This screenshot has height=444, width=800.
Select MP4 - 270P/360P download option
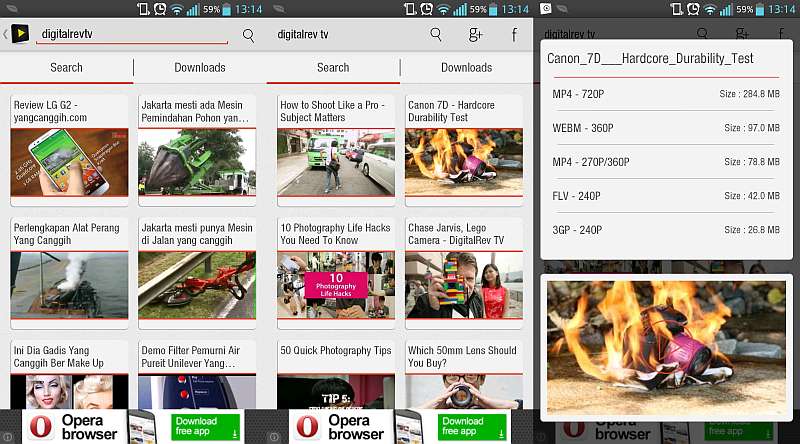pos(666,162)
